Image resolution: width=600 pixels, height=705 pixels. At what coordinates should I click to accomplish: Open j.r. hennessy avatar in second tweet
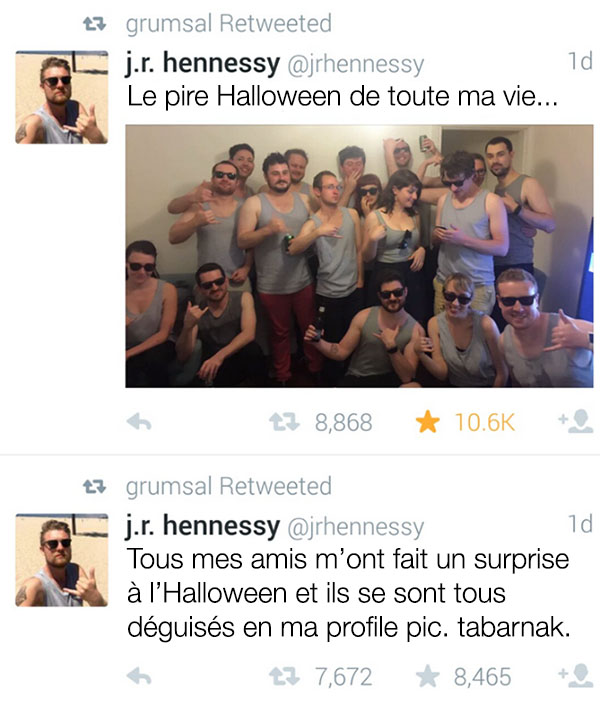(x=62, y=560)
